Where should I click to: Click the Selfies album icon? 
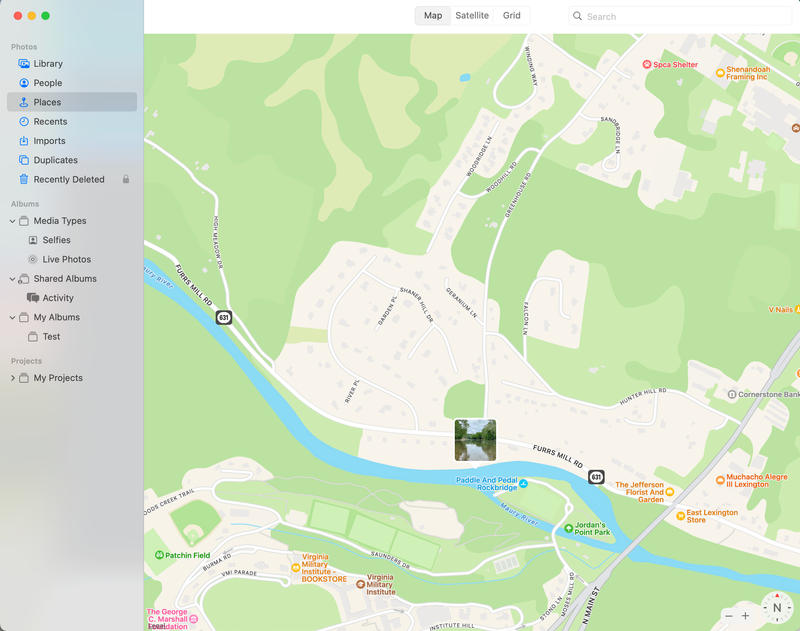coord(33,240)
